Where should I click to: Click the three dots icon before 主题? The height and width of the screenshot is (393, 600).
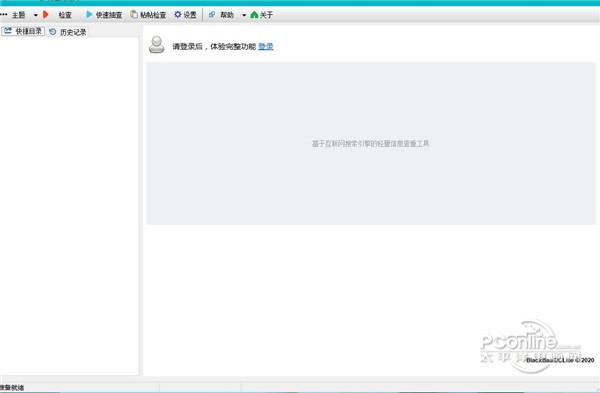(x=4, y=15)
